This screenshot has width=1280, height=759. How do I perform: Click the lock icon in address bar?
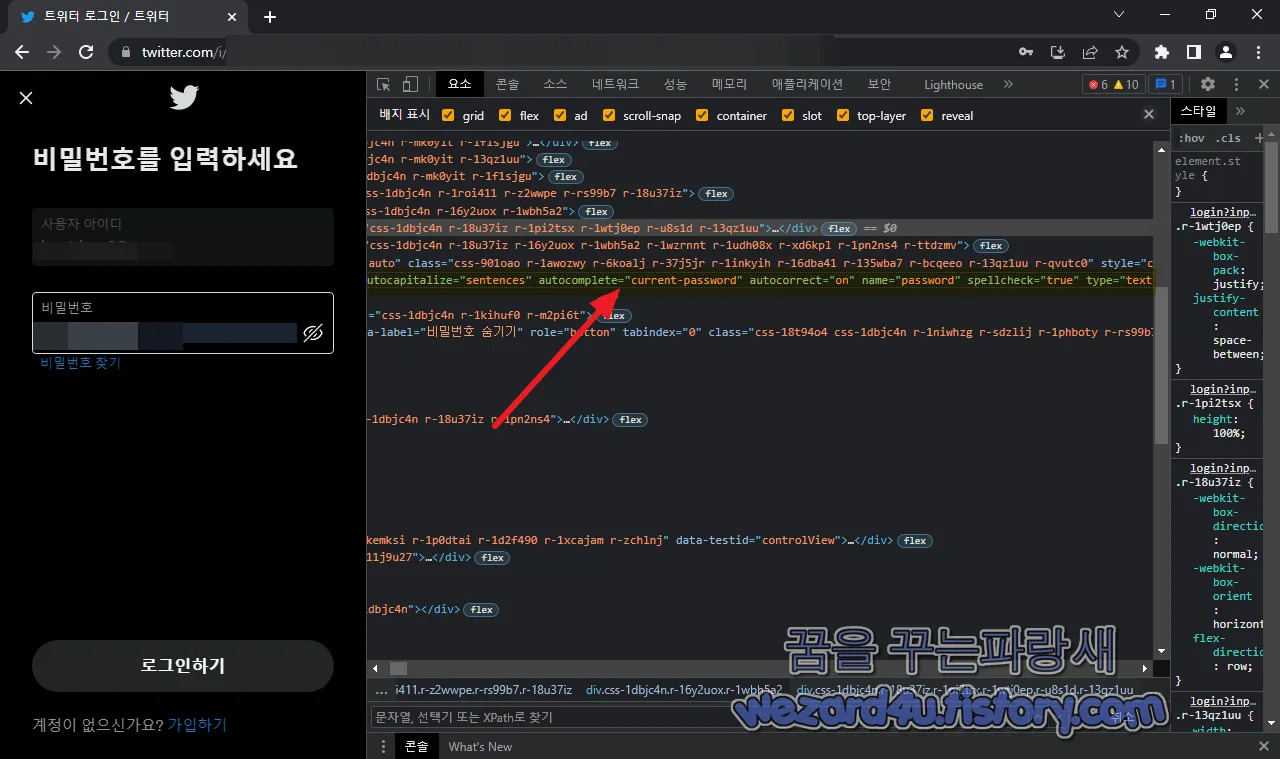[125, 52]
